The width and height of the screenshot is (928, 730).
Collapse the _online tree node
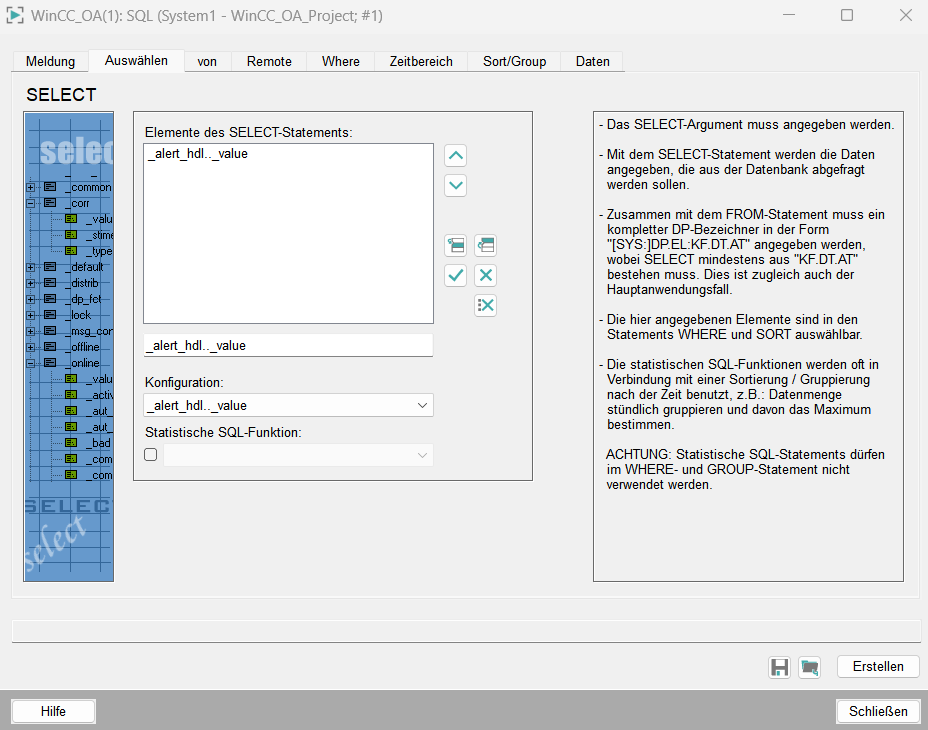tap(31, 363)
